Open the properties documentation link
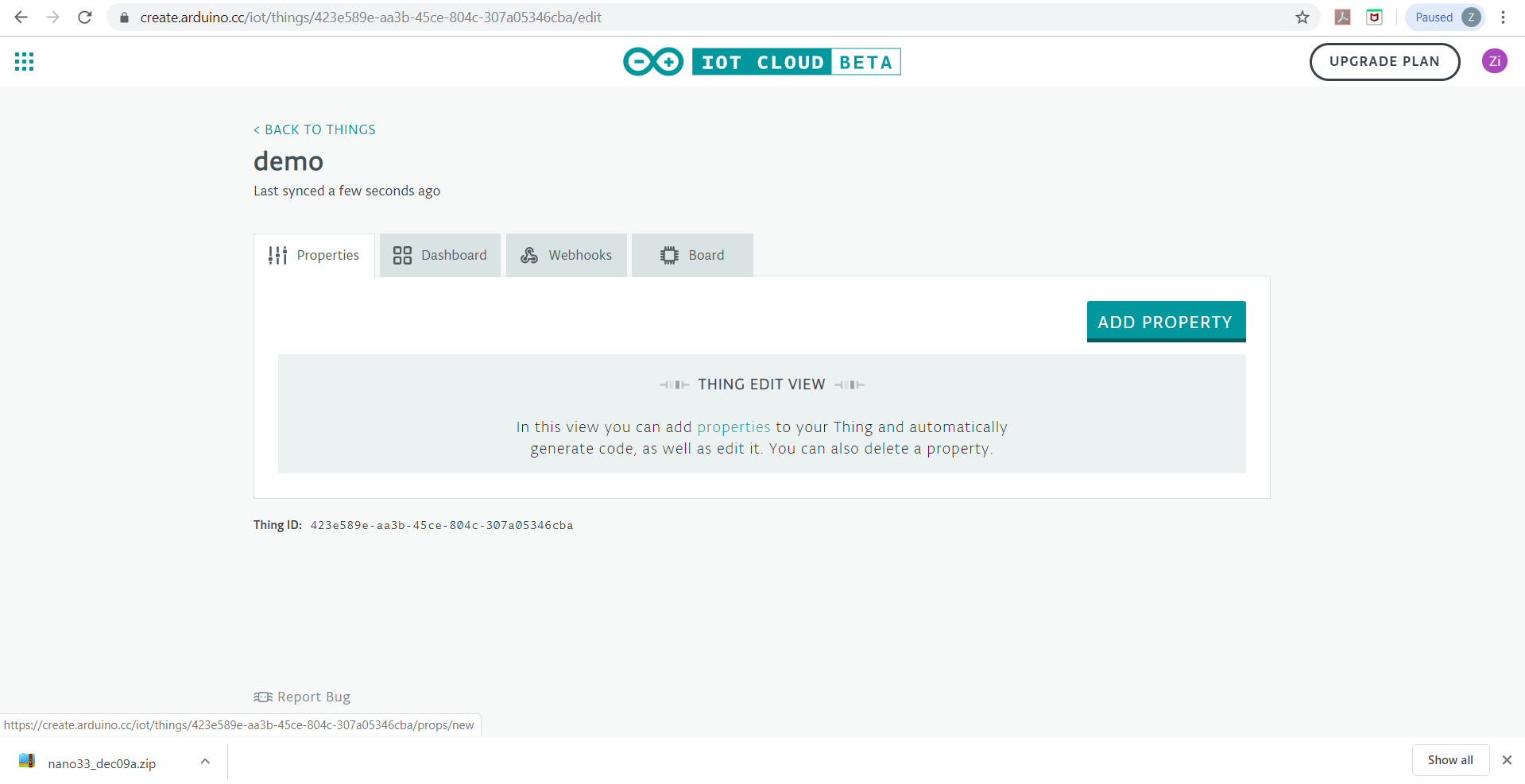This screenshot has width=1525, height=784. click(733, 427)
